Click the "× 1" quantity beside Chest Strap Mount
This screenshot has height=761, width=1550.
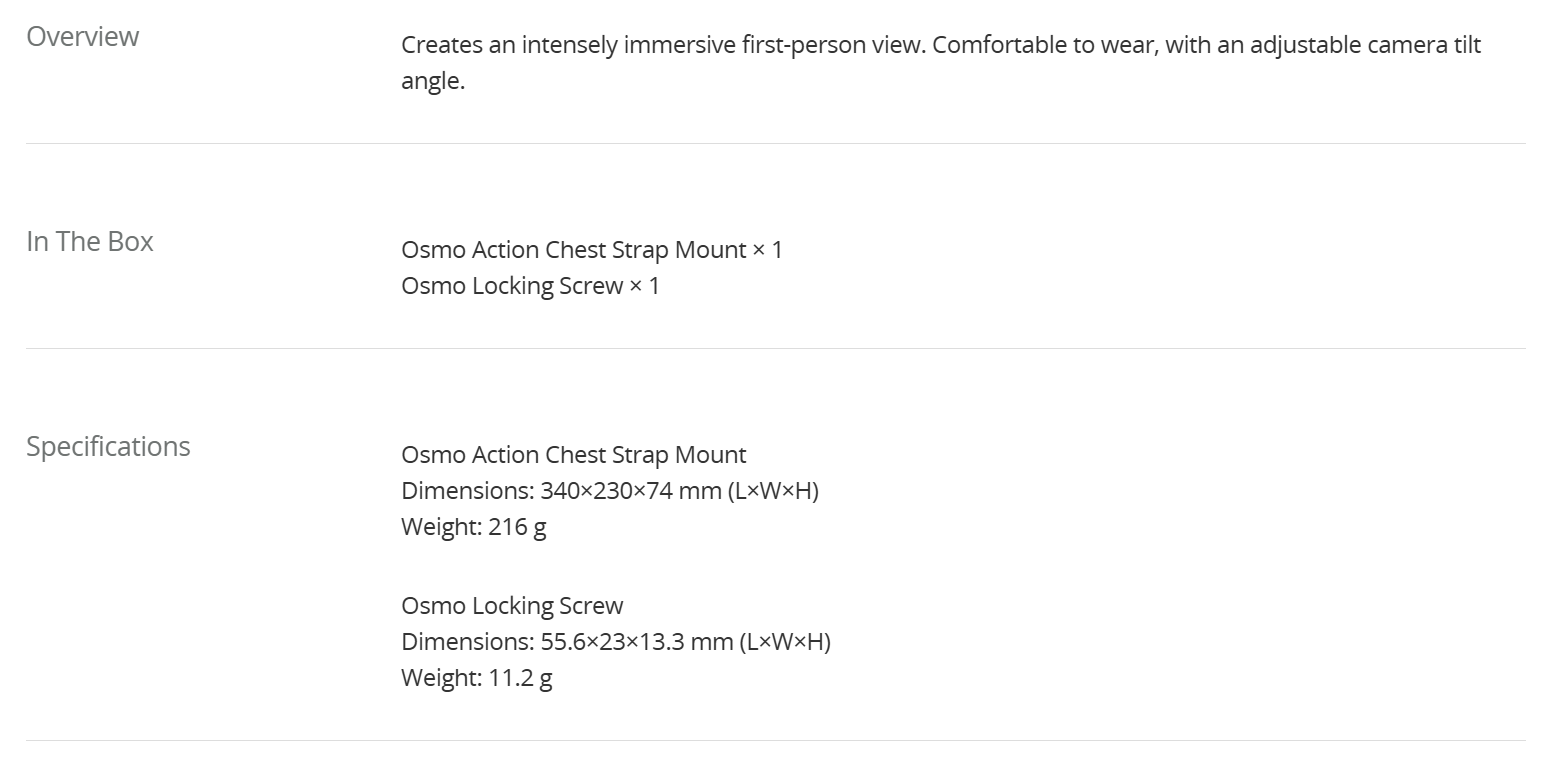click(768, 250)
